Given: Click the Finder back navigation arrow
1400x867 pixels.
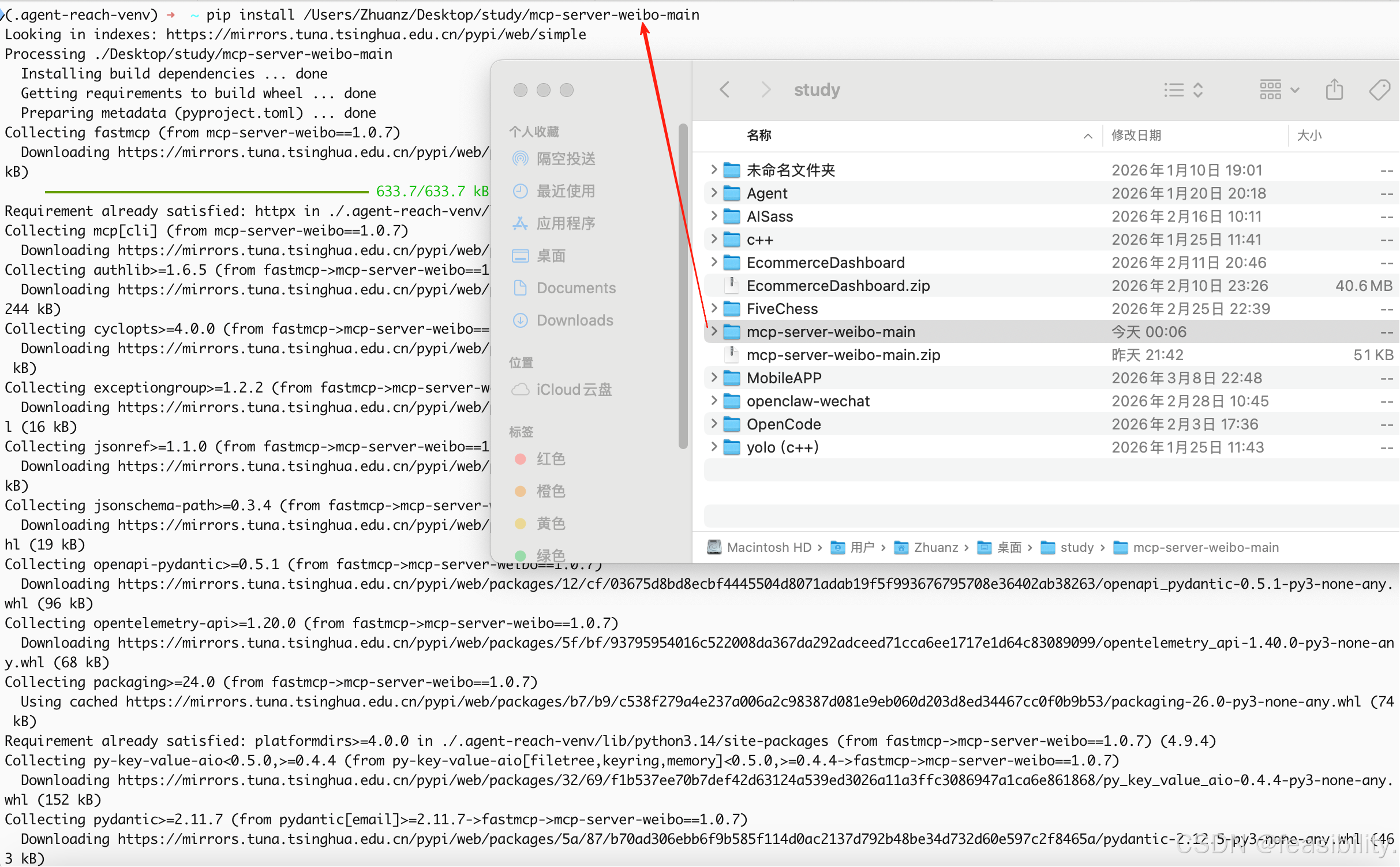Looking at the screenshot, I should coord(725,90).
